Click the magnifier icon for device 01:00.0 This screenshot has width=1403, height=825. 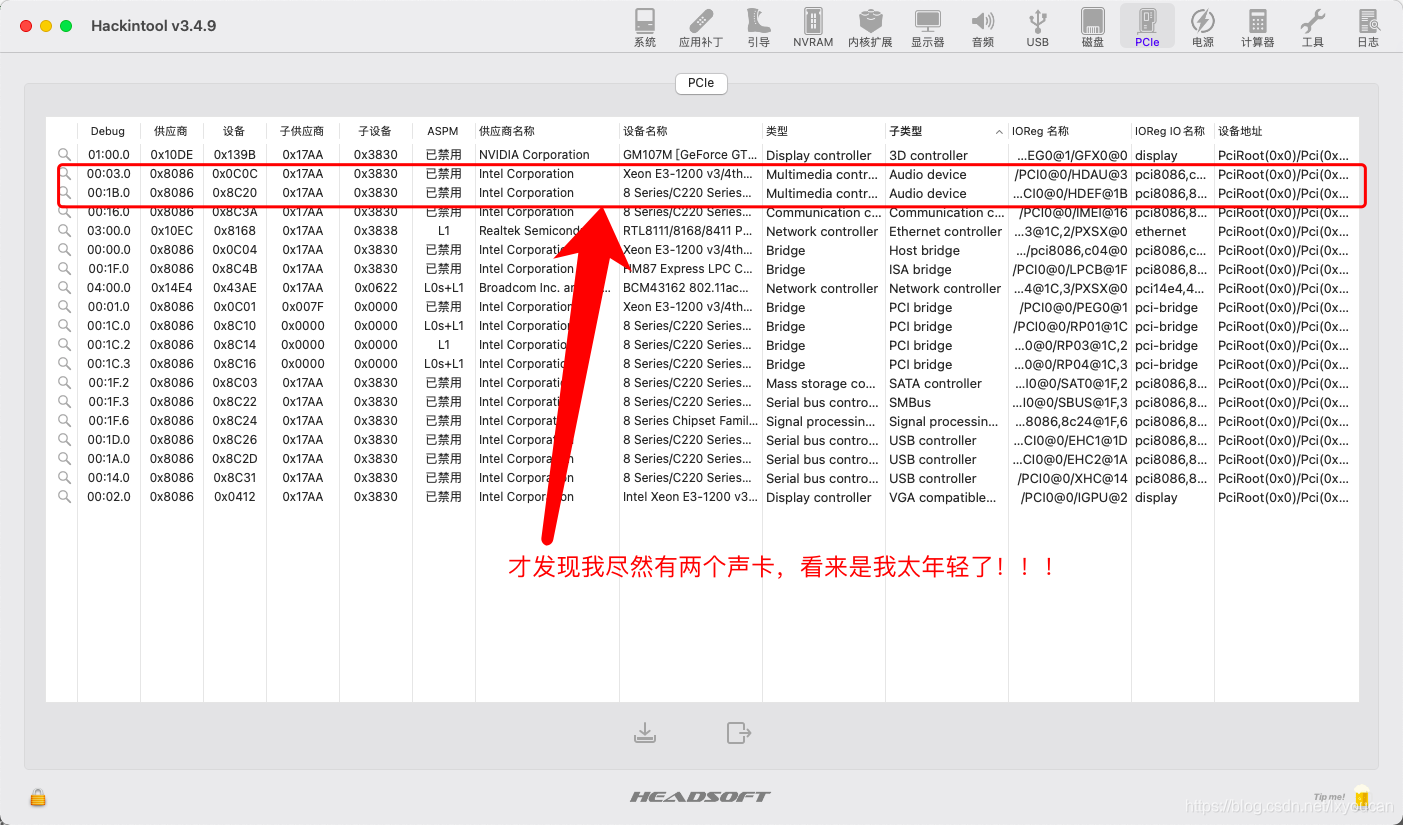64,155
